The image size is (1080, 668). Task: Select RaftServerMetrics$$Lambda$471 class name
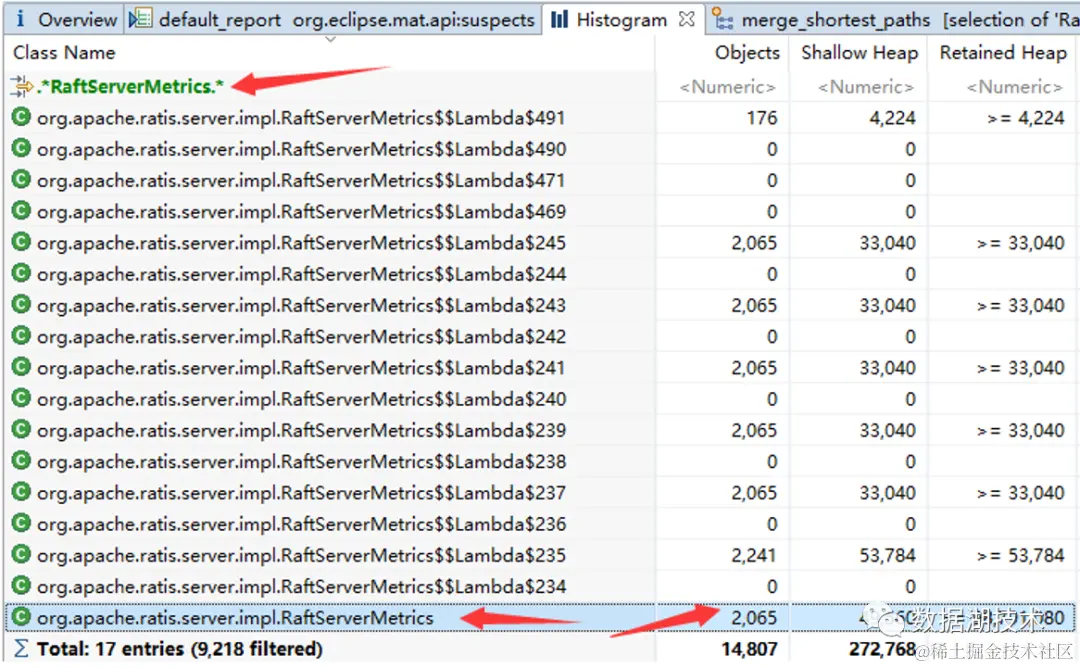[x=301, y=181]
